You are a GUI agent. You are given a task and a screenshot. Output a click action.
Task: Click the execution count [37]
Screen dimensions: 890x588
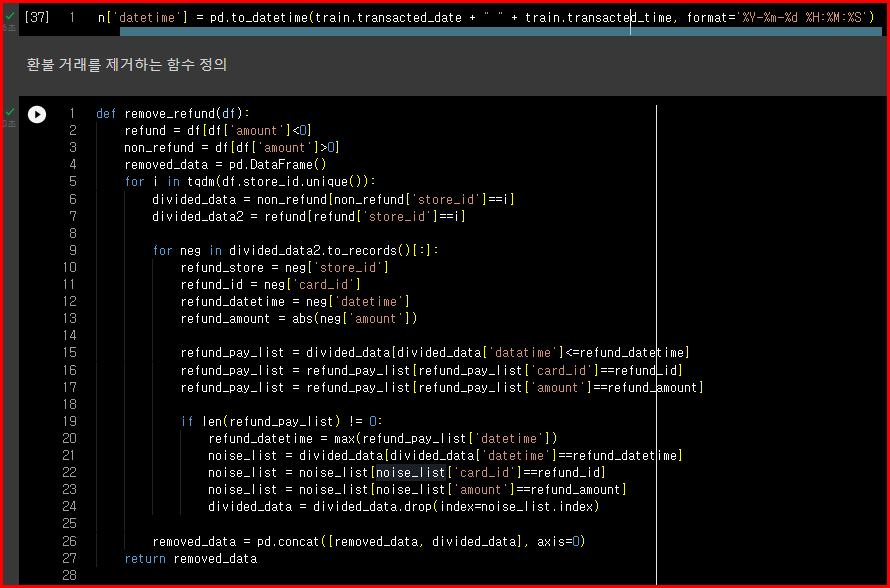37,18
